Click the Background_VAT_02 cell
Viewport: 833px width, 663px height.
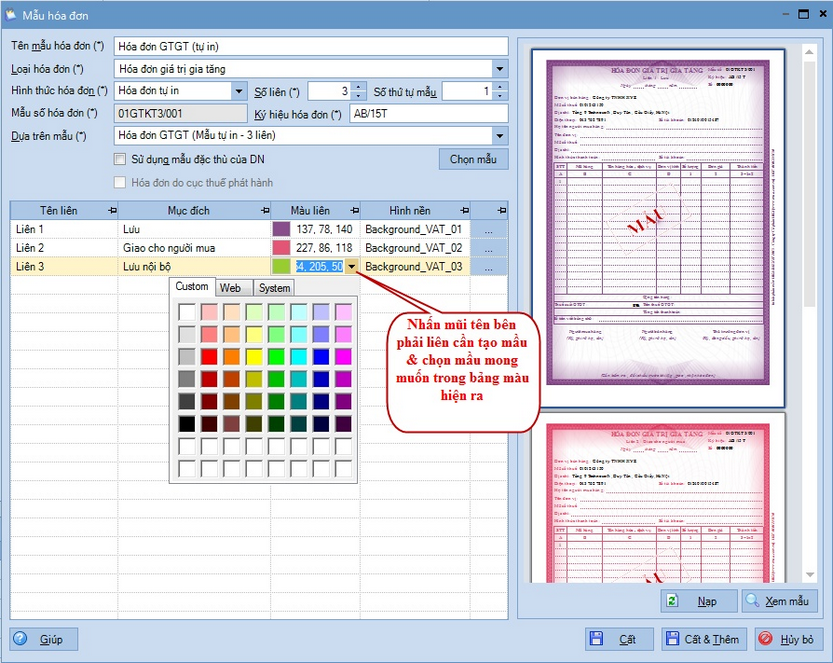pos(415,249)
